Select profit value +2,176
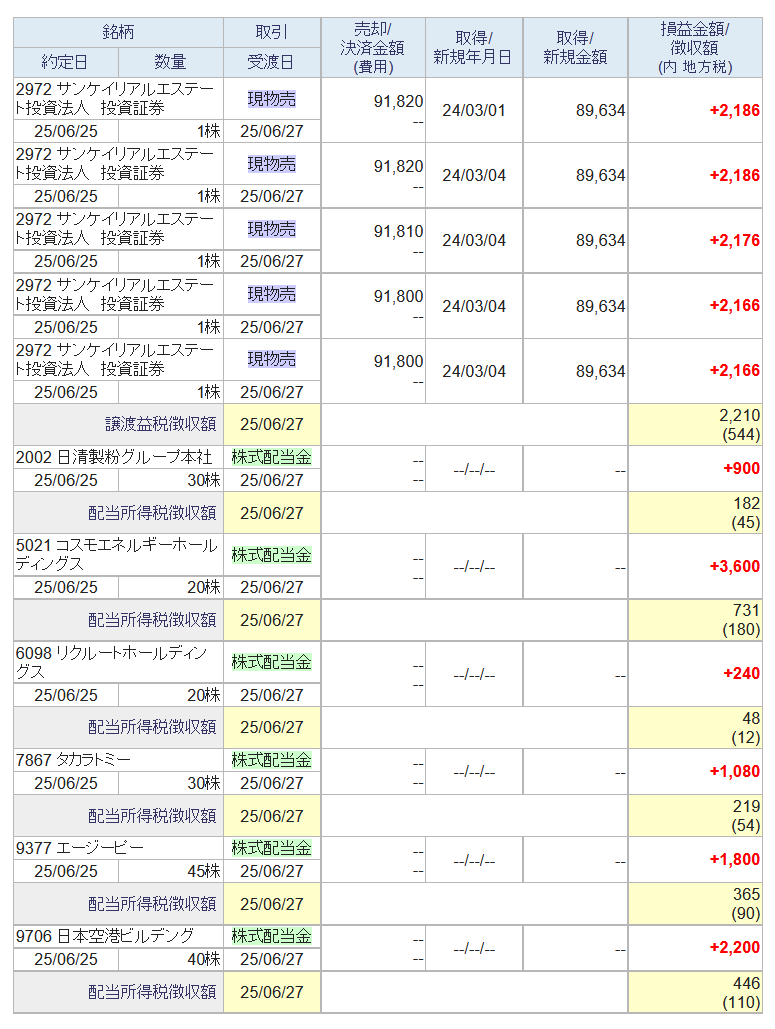Image resolution: width=775 pixels, height=1029 pixels. coord(734,240)
